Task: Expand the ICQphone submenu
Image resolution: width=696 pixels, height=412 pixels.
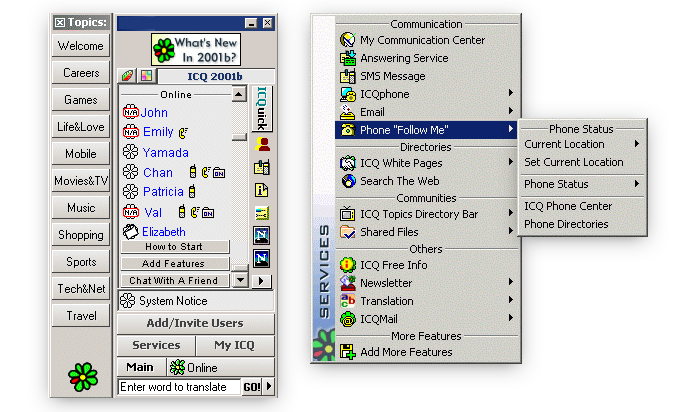Action: [x=427, y=94]
